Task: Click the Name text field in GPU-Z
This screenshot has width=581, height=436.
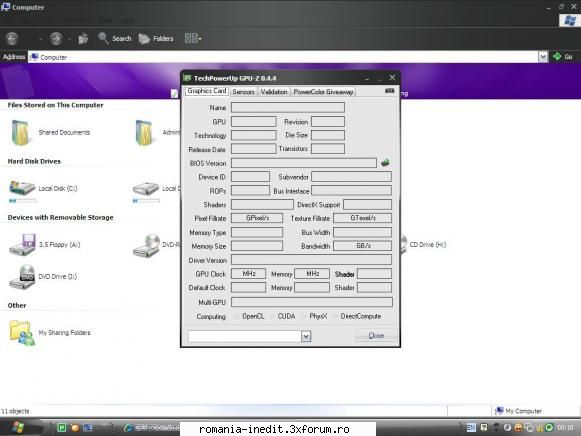Action: click(288, 107)
